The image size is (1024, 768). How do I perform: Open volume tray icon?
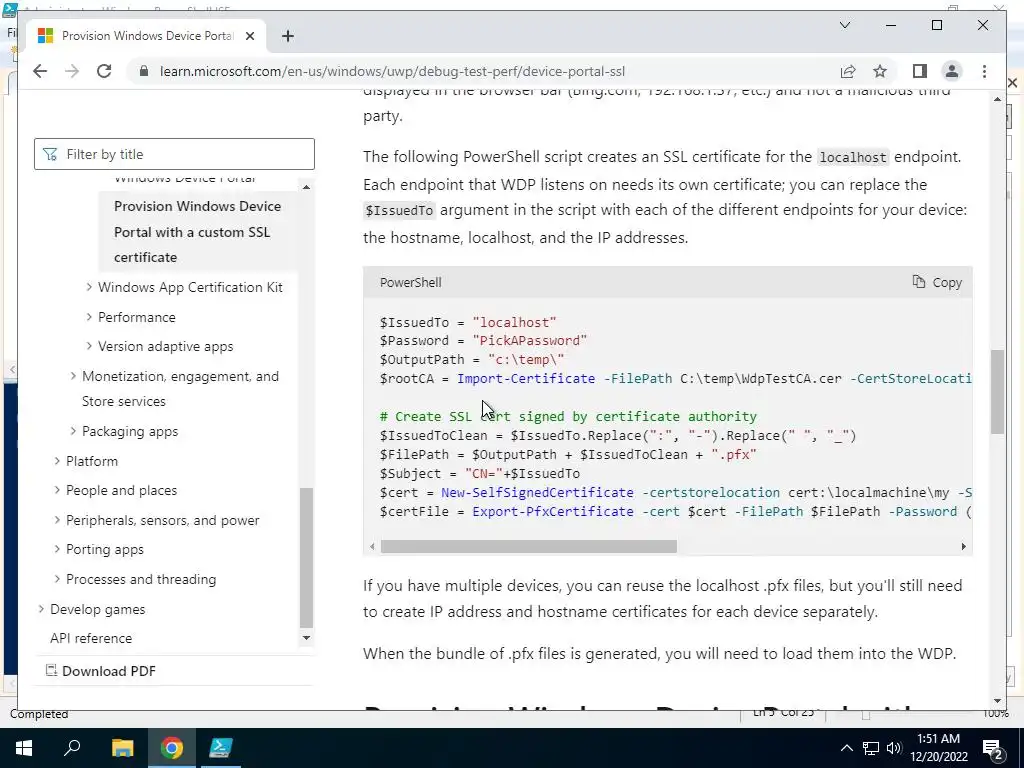[x=894, y=748]
